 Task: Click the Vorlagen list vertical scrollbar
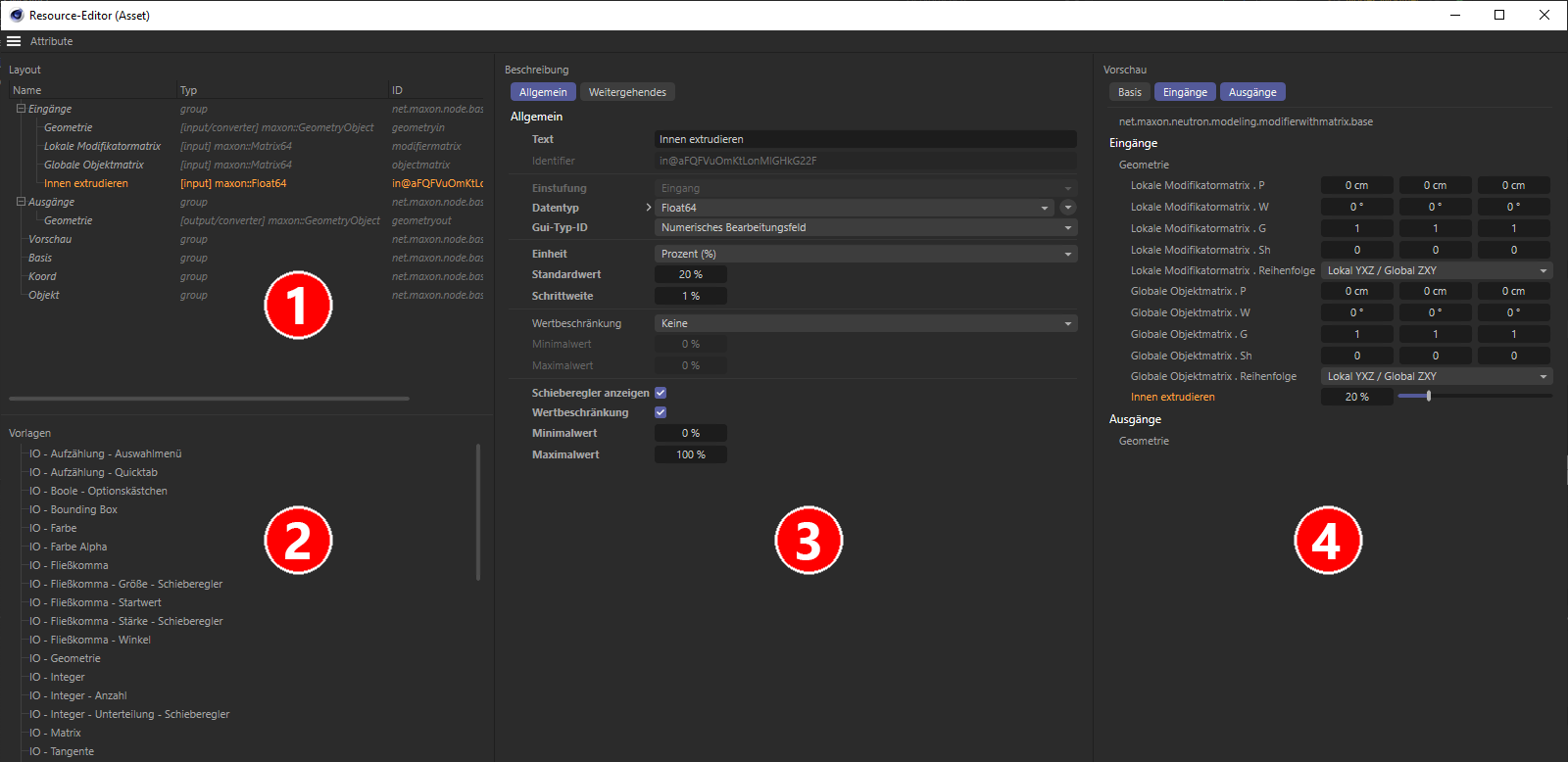tap(478, 511)
